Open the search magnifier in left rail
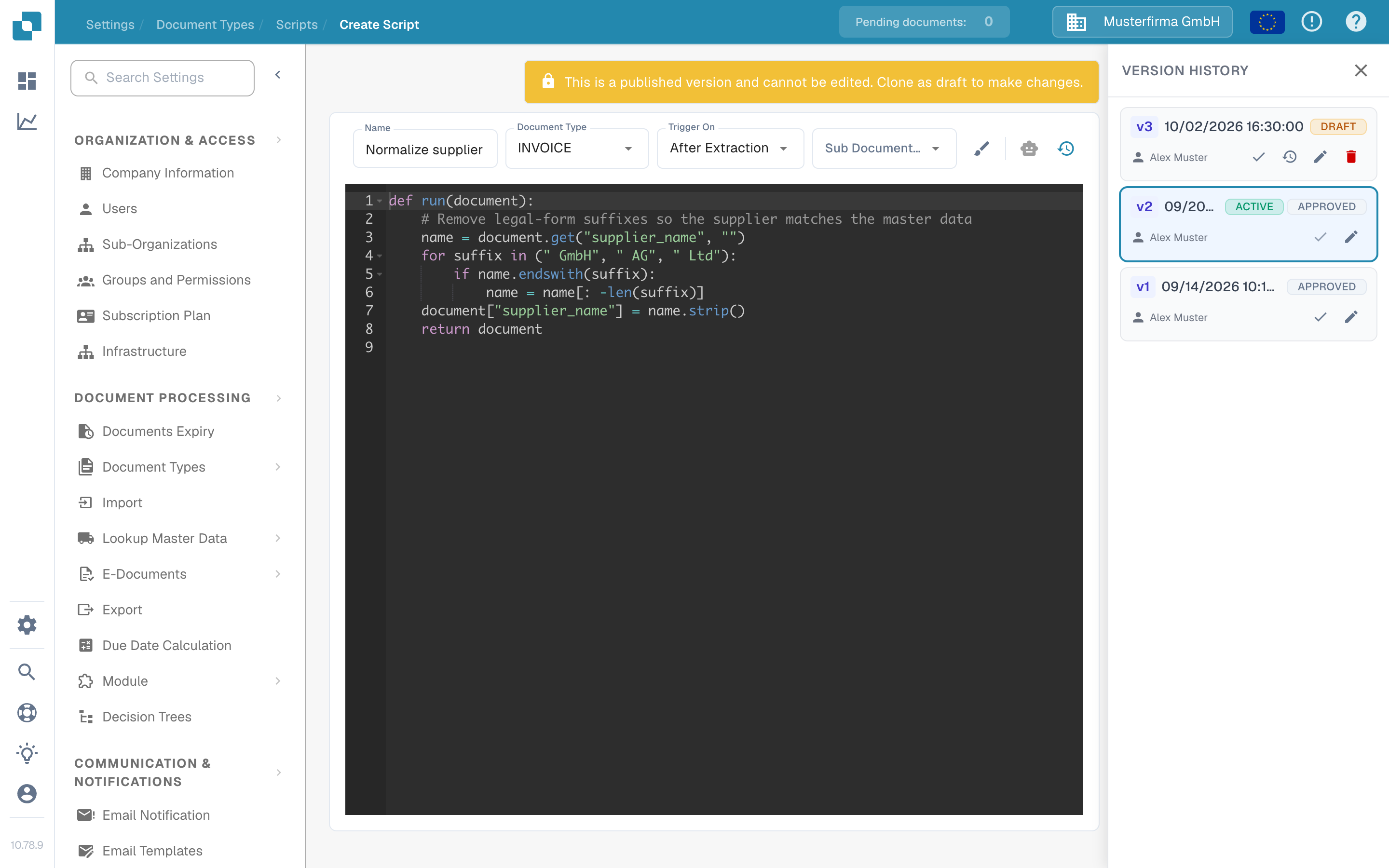Viewport: 1389px width, 868px height. (x=27, y=672)
